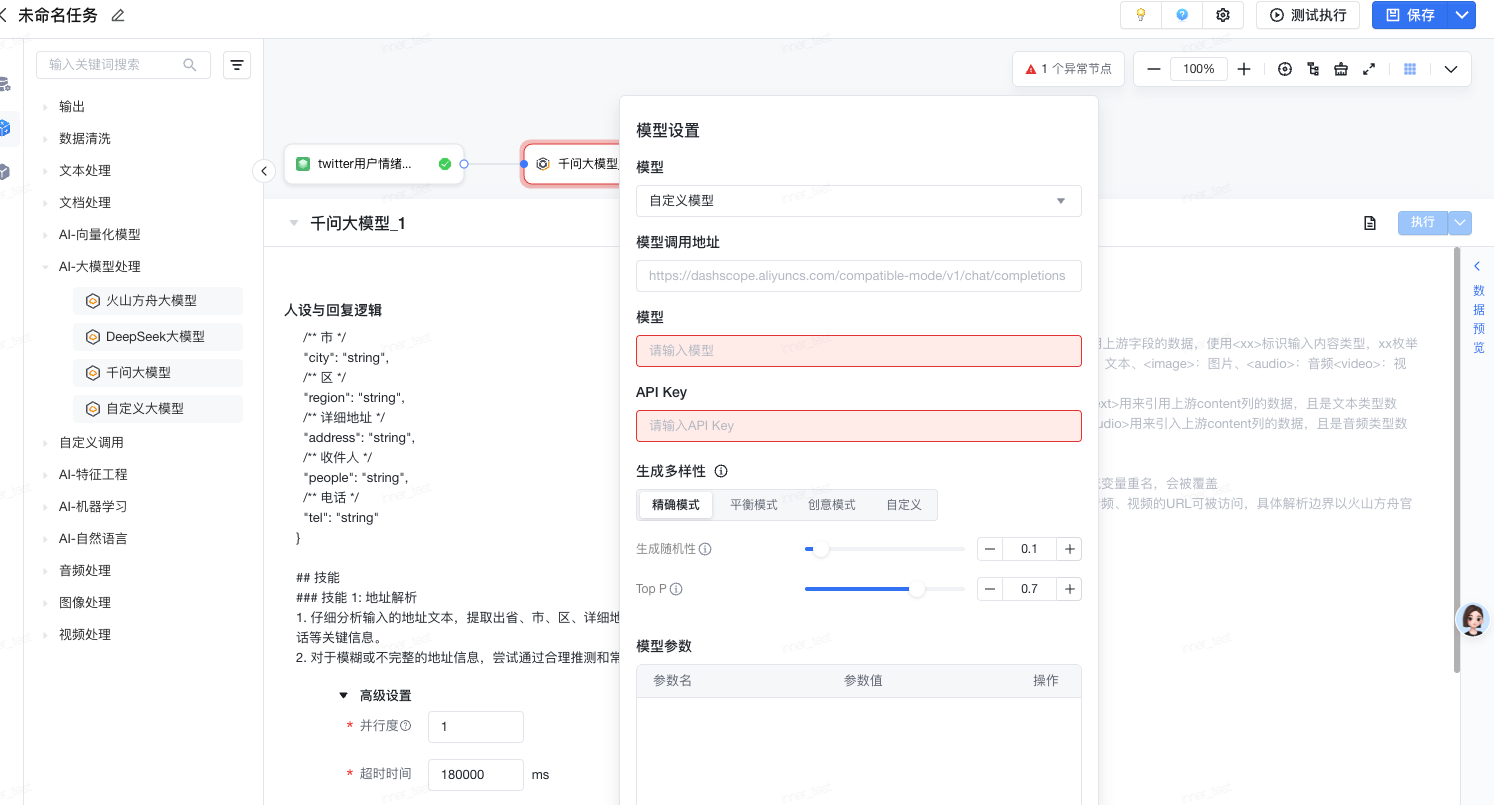
Task: Click the canvas locate/center target icon
Action: point(1285,69)
